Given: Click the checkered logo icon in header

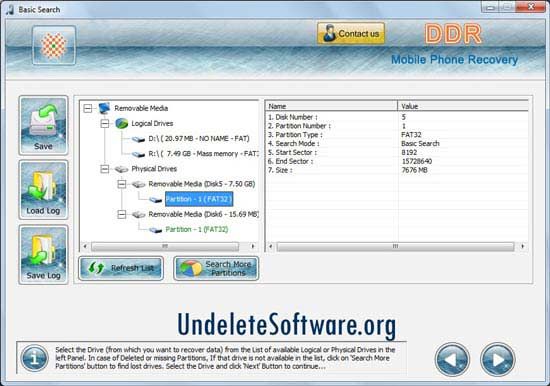Looking at the screenshot, I should [54, 46].
